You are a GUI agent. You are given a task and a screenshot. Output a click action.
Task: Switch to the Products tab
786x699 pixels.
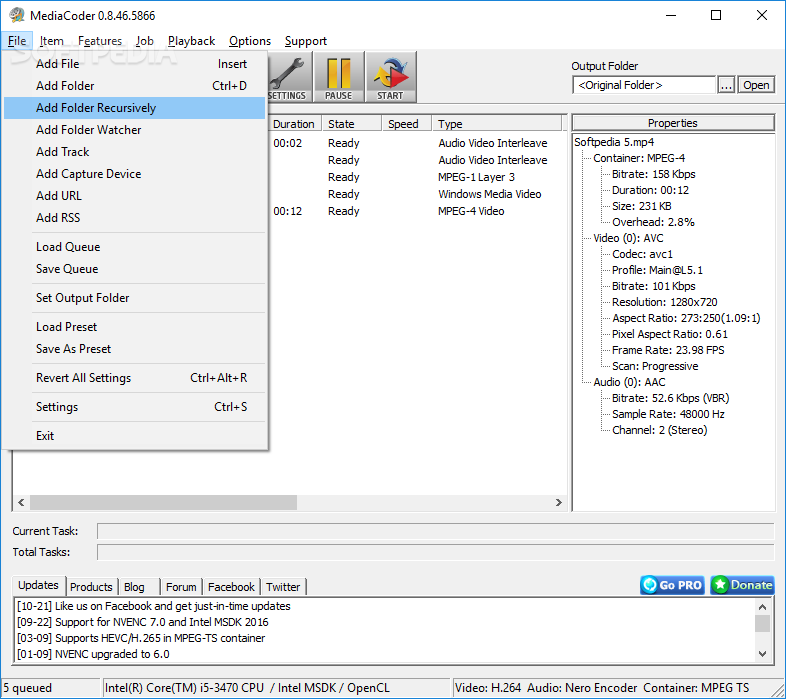91,587
